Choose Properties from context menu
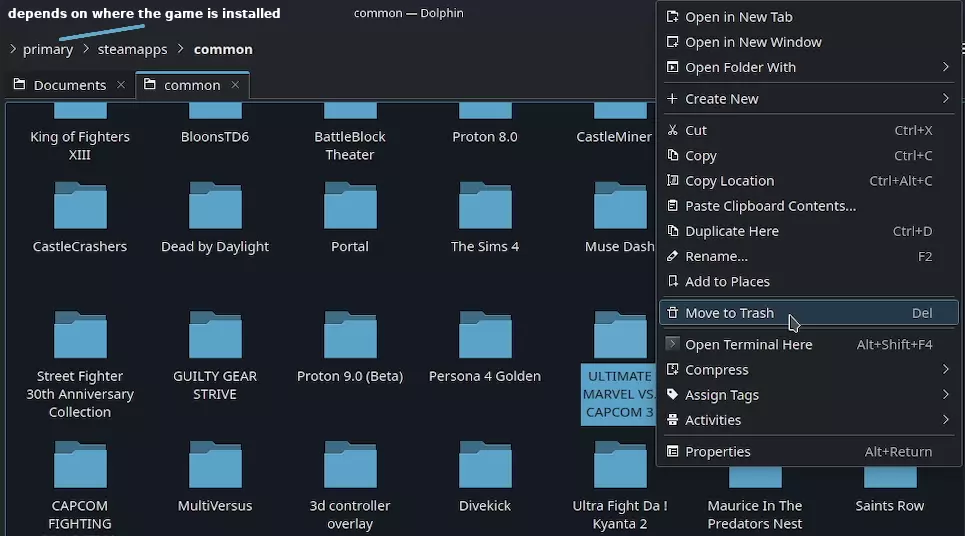965x536 pixels. pos(809,451)
